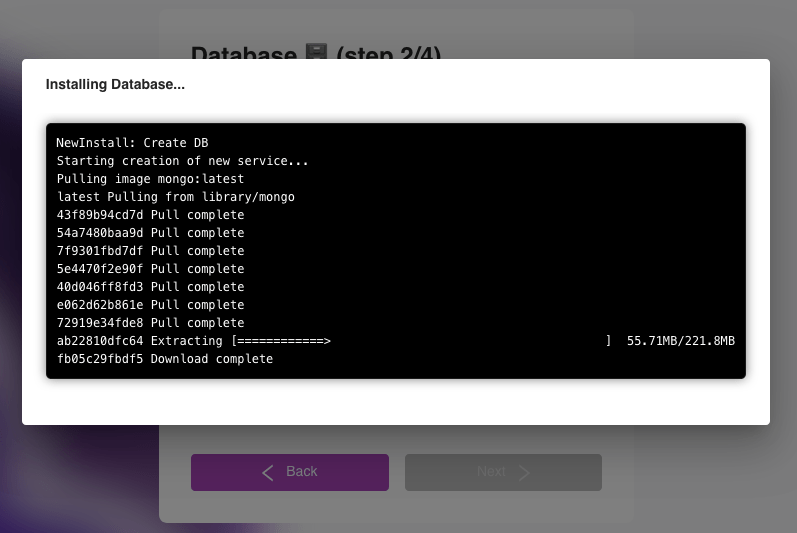Click the Back button
Viewport: 797px width, 533px height.
289,472
